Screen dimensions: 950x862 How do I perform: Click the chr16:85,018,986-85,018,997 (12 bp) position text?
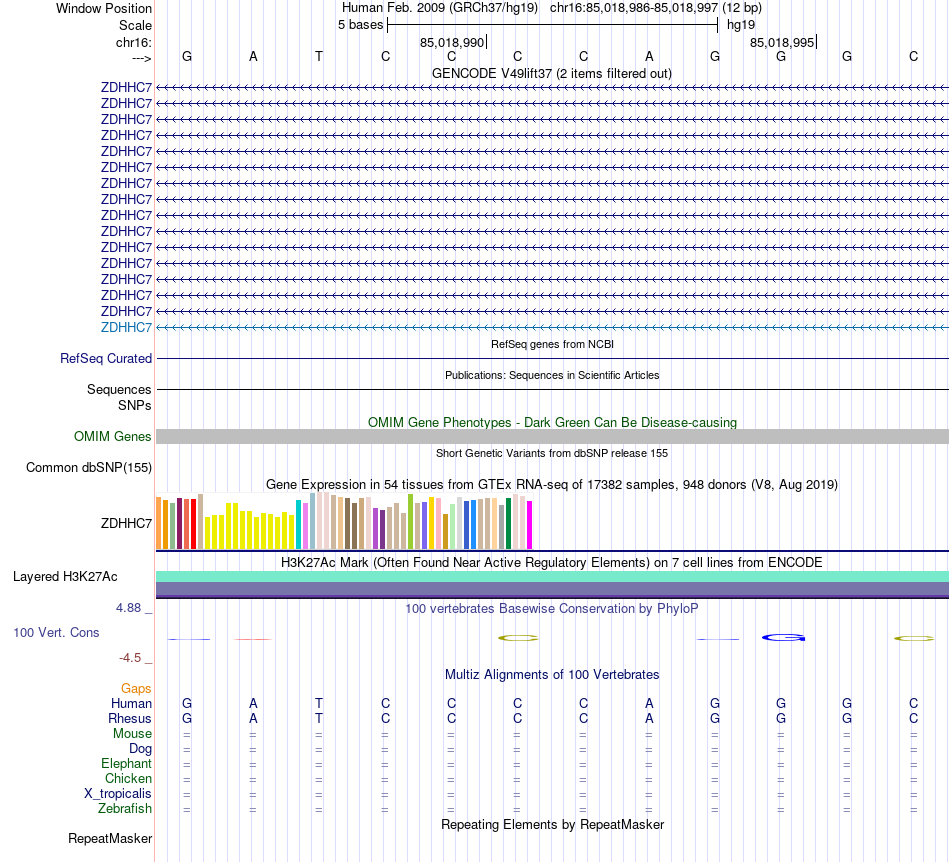[x=656, y=8]
